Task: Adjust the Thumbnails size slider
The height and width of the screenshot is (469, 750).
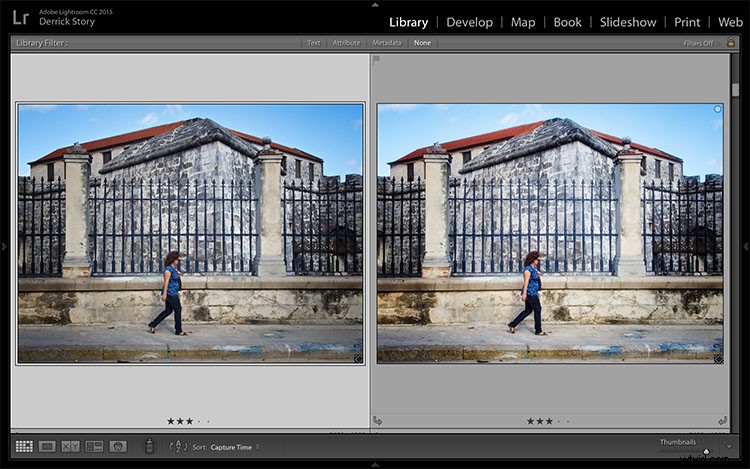Action: (x=706, y=451)
